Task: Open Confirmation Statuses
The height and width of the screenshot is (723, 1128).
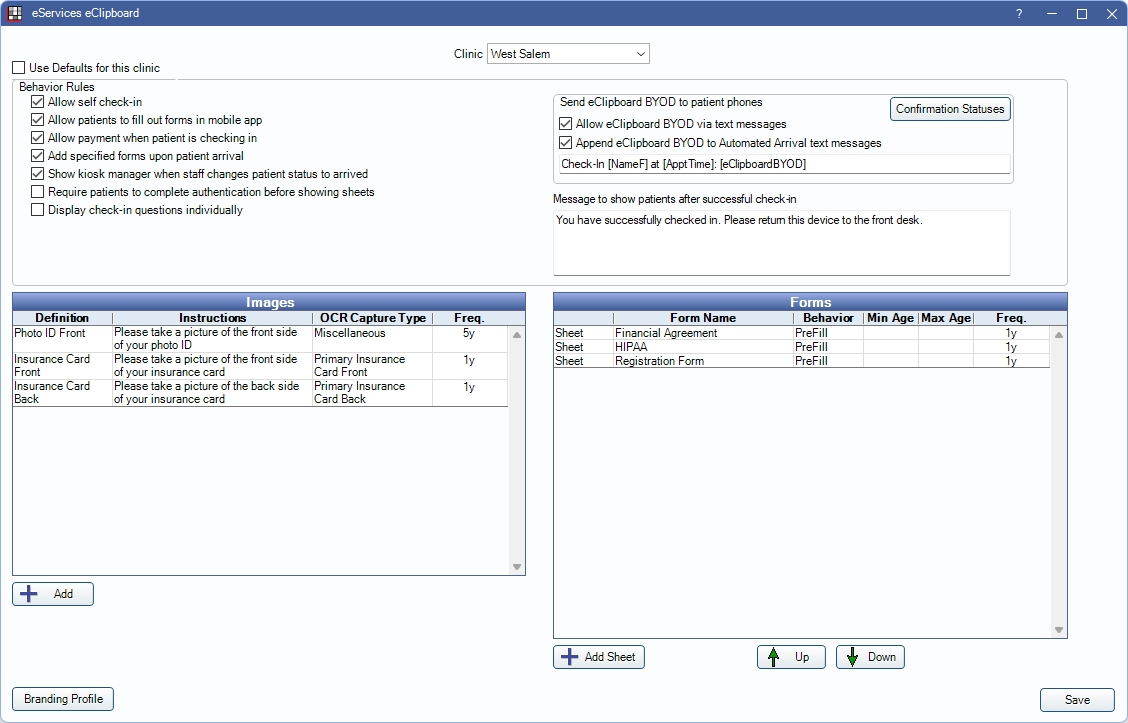Action: (950, 109)
